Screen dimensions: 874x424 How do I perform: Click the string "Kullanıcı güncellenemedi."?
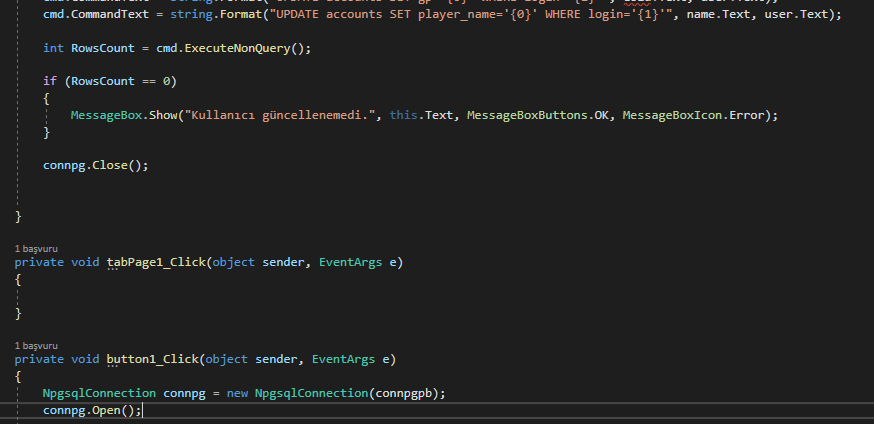pyautogui.click(x=280, y=115)
